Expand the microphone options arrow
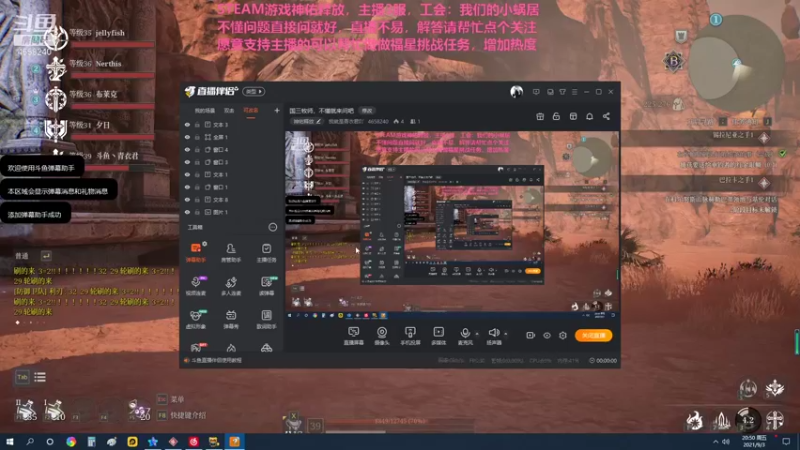This screenshot has width=800, height=450. pos(477,334)
